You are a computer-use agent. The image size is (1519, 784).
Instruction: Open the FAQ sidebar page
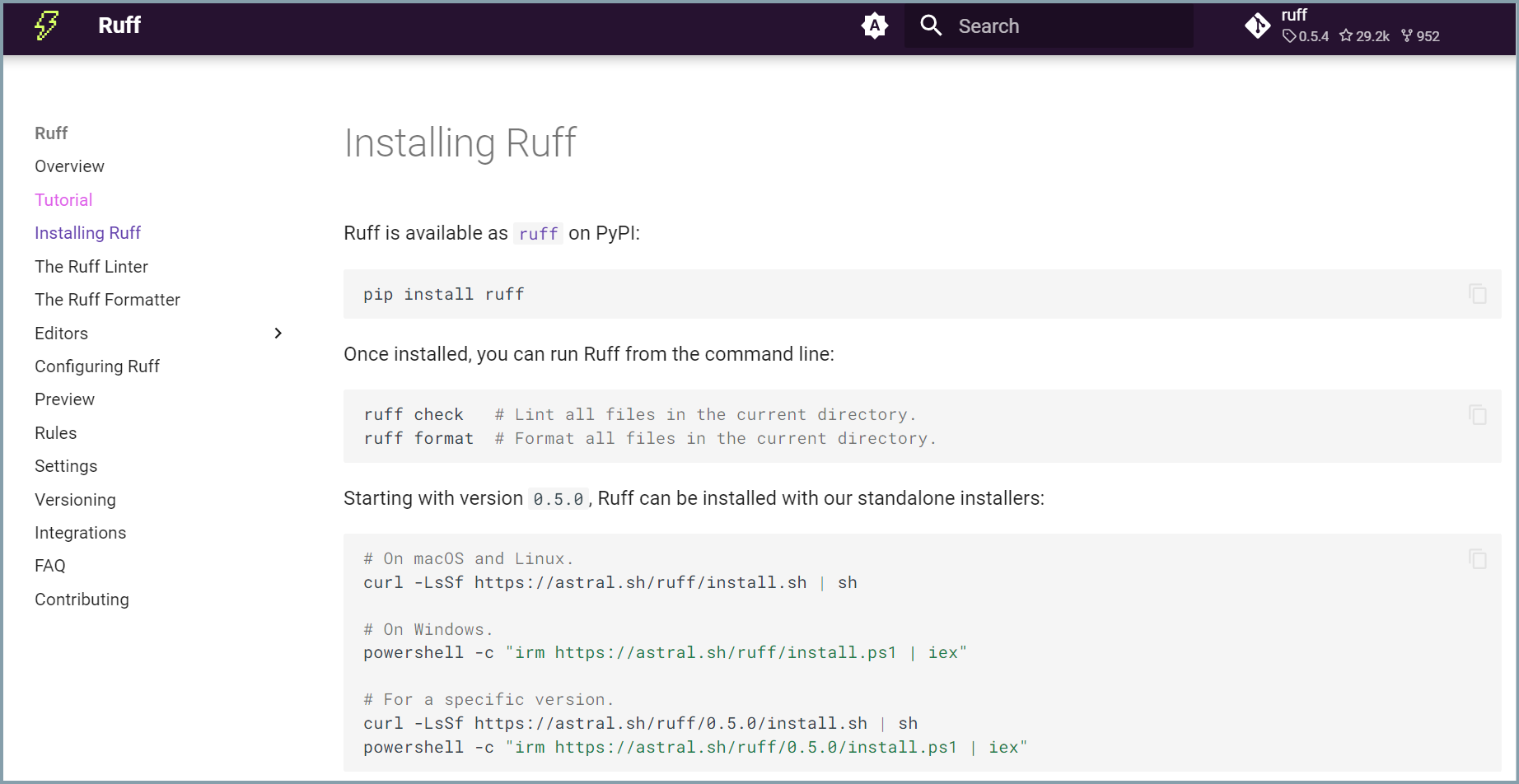point(49,566)
